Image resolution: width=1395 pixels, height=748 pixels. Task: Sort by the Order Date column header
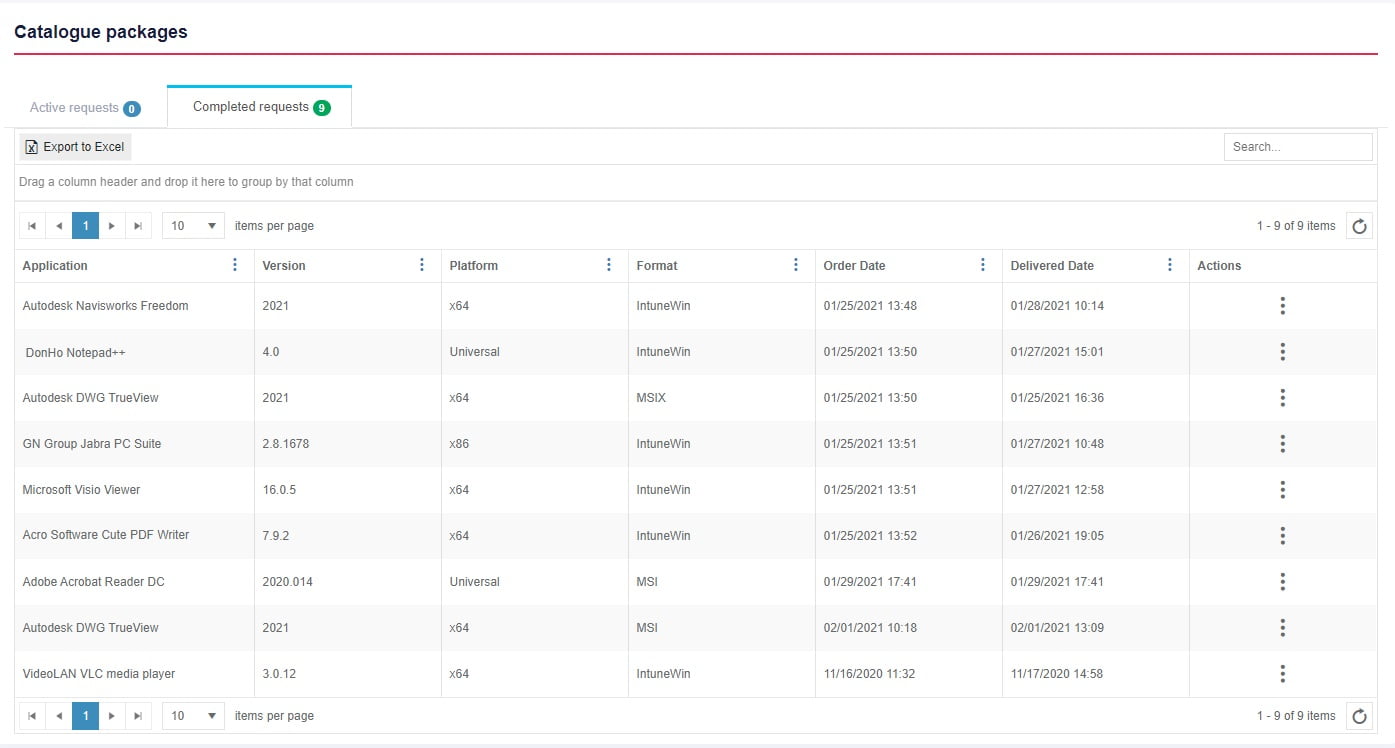coord(855,266)
